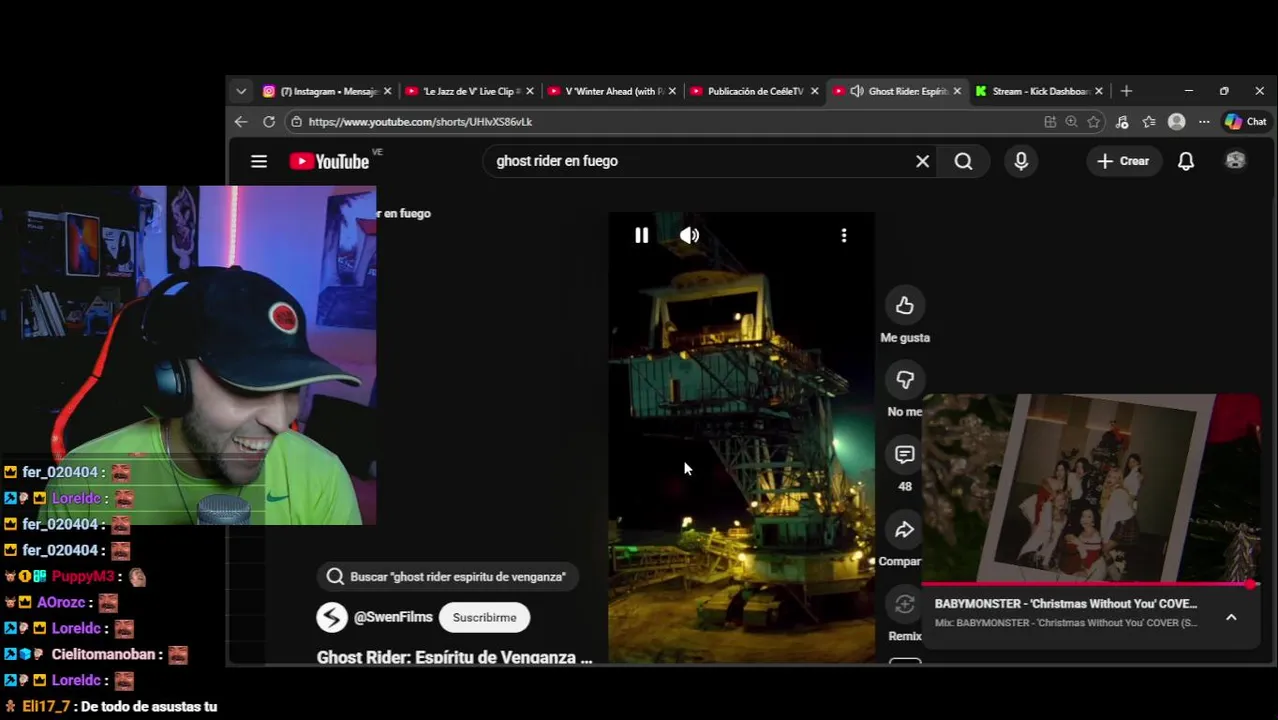The height and width of the screenshot is (720, 1278).
Task: Seek on the miniplayer red progress bar
Action: coord(1090,584)
